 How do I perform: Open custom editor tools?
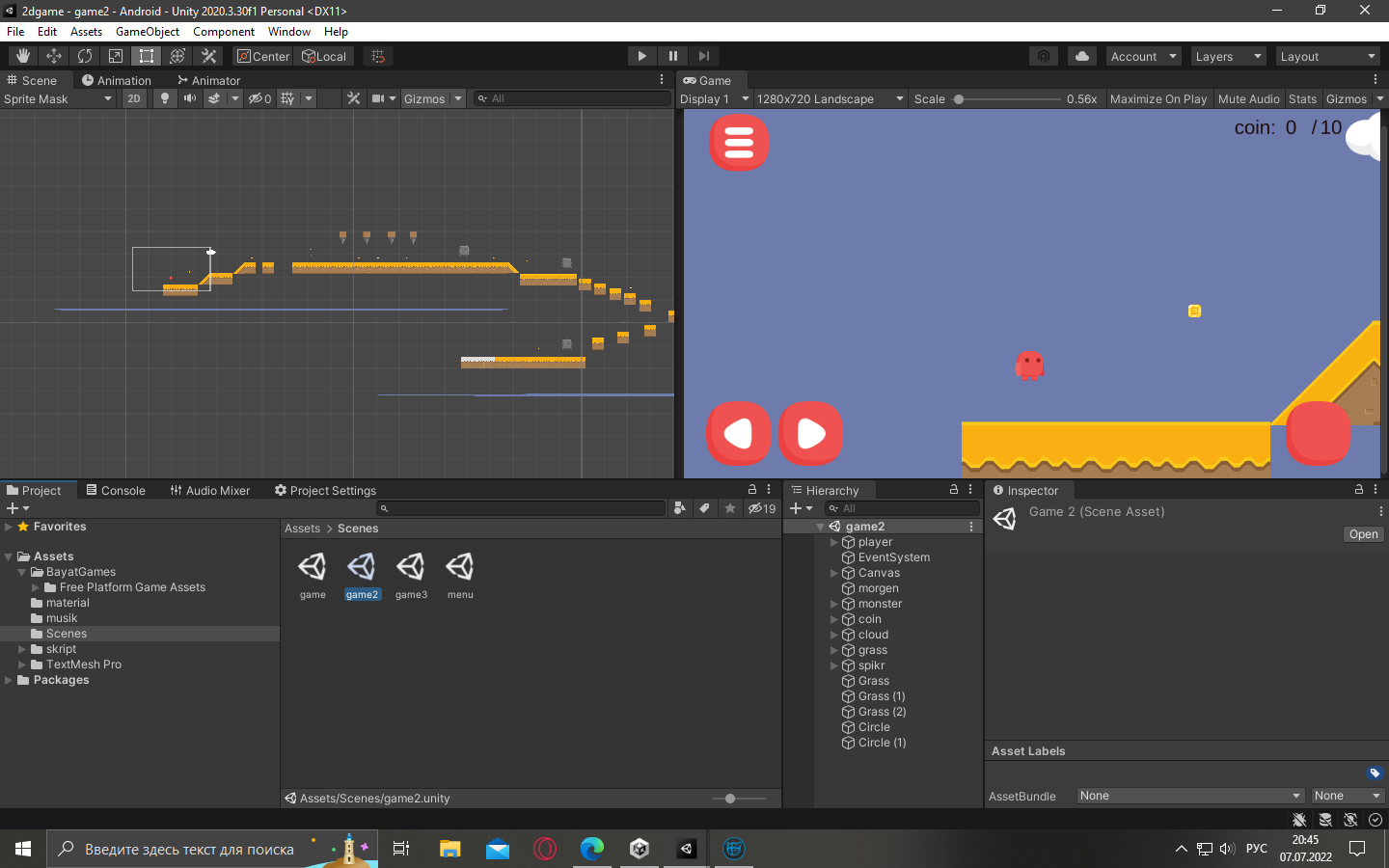208,56
